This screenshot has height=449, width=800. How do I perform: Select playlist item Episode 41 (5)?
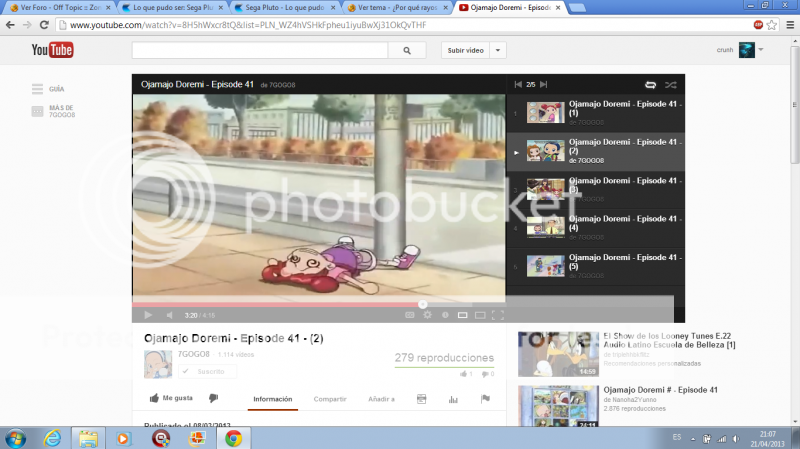[x=595, y=266]
